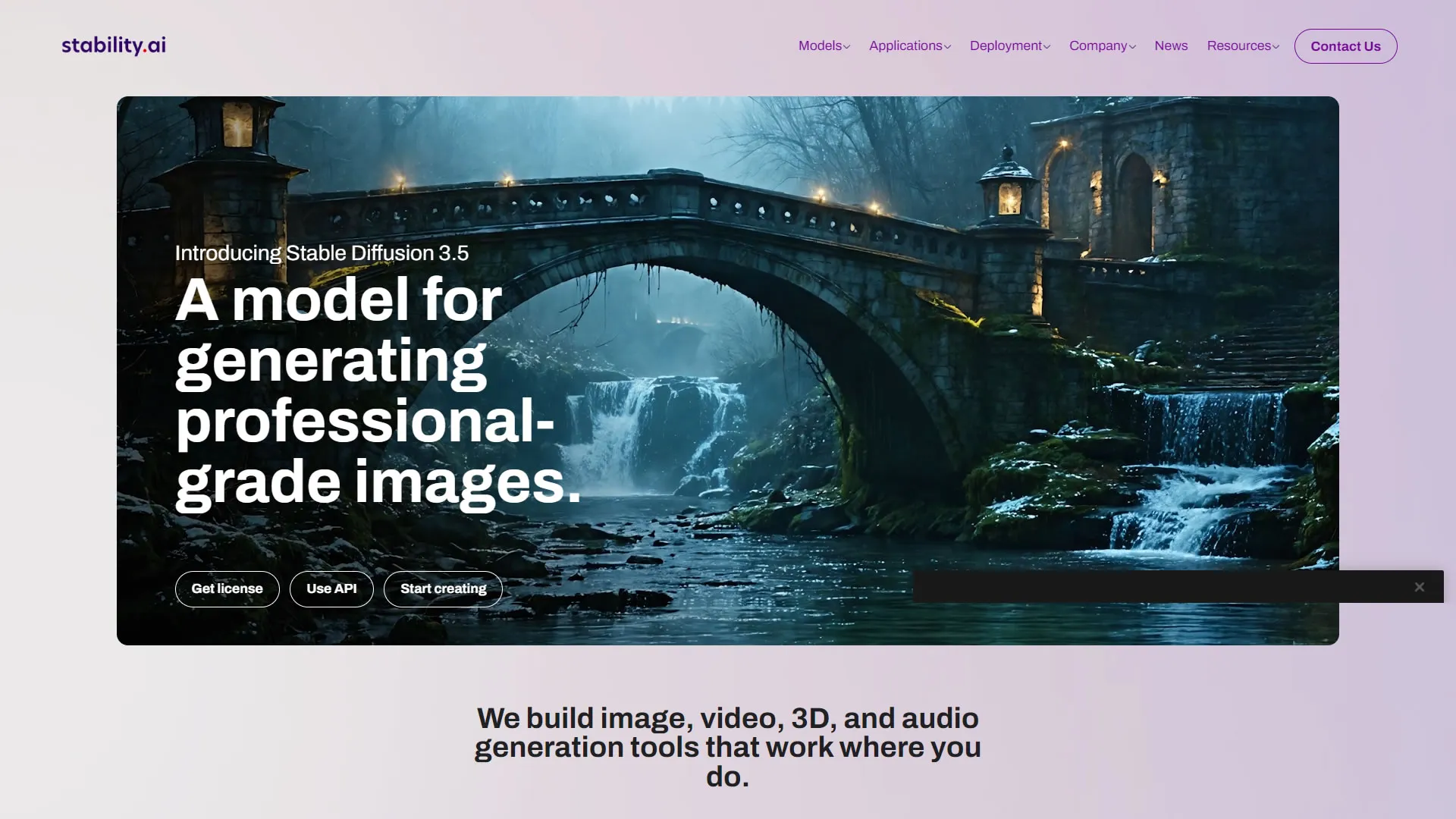Open the Models menu label
This screenshot has width=1456, height=819.
click(x=819, y=45)
